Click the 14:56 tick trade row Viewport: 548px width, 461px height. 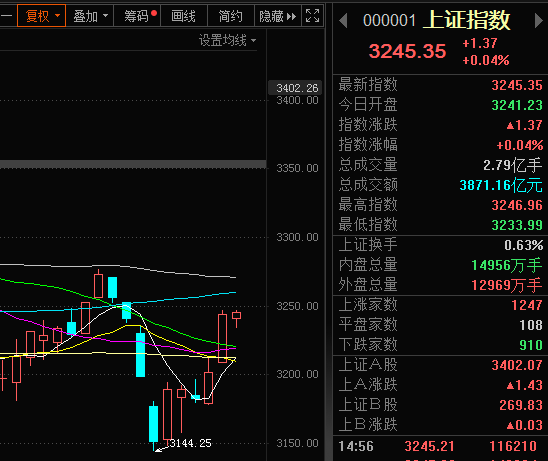click(440, 446)
